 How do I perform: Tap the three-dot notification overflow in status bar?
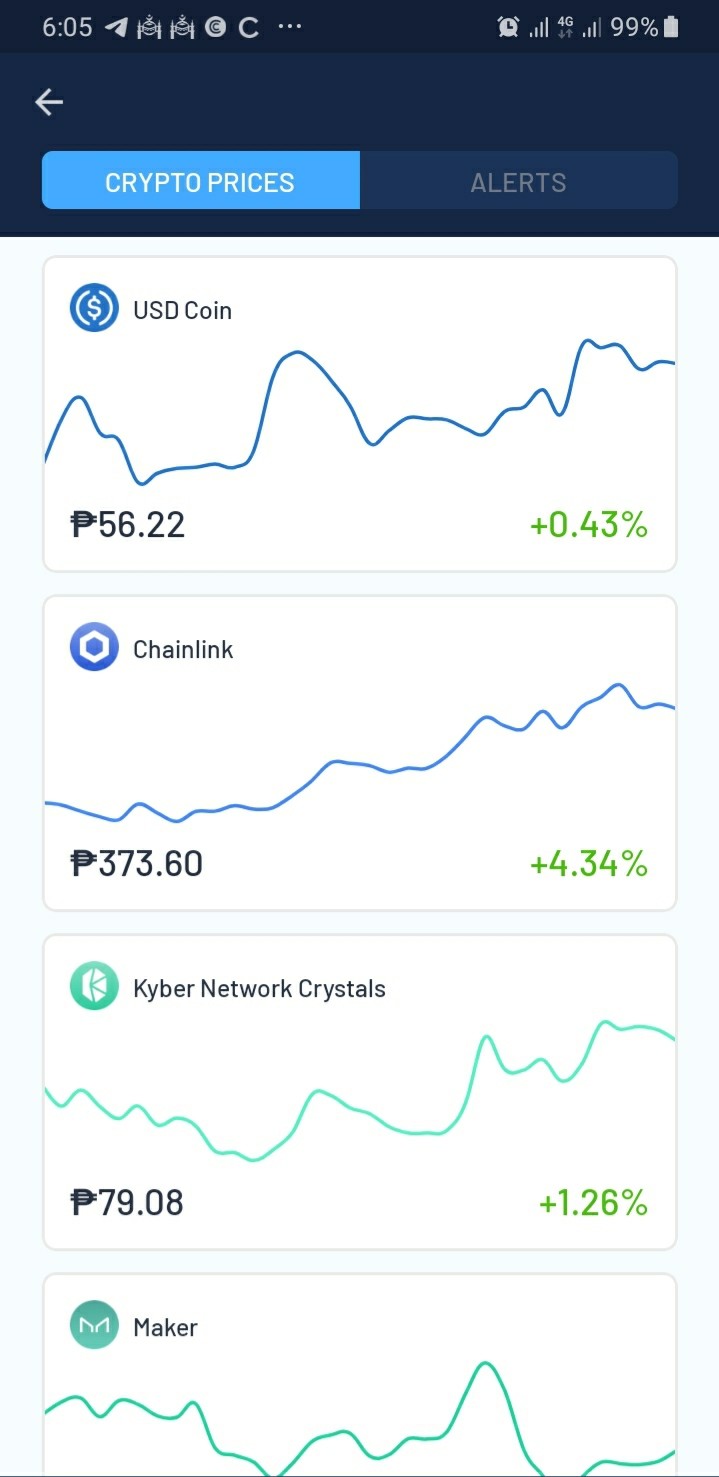pos(289,27)
